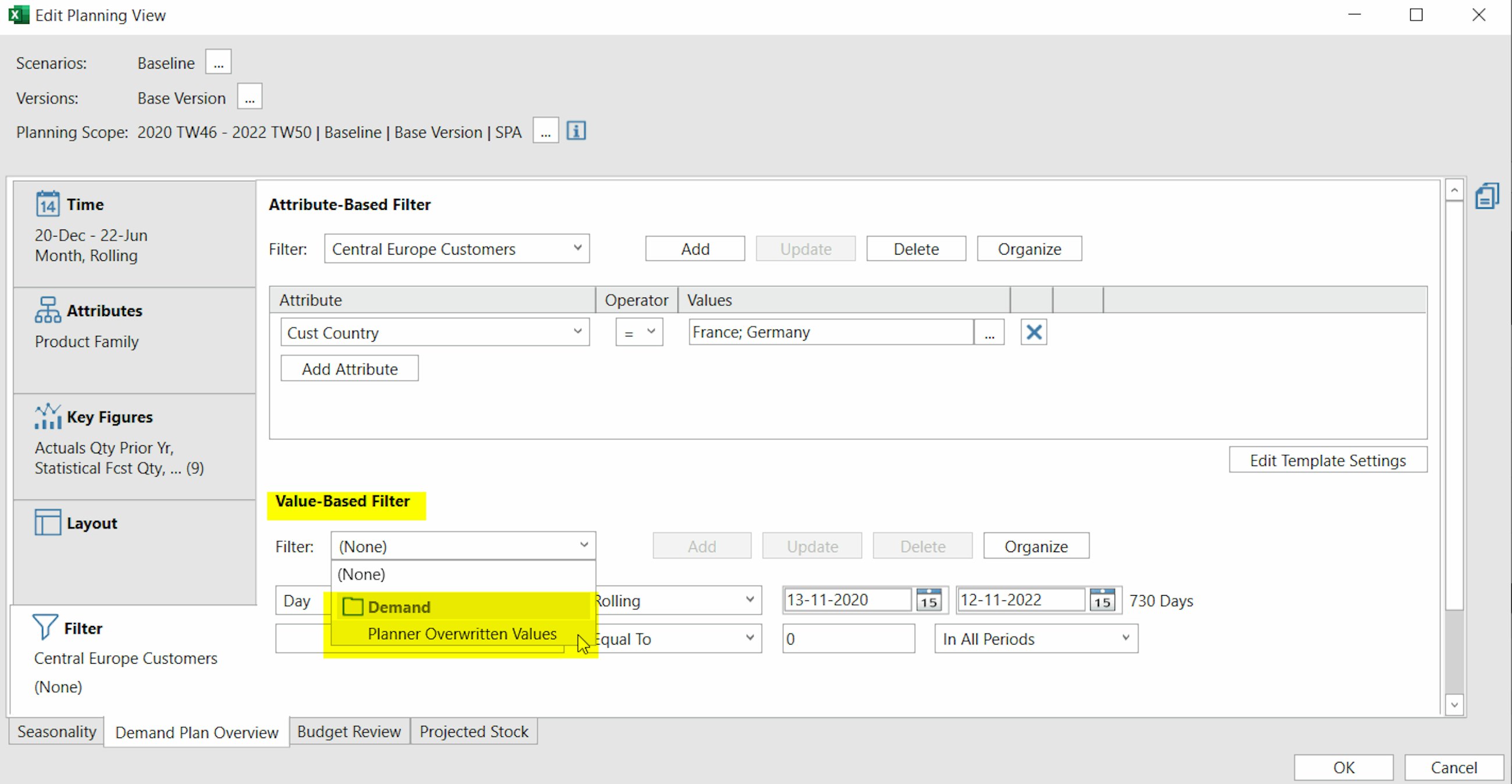Click the Add Attribute button
Viewport: 1512px width, 784px height.
[x=350, y=368]
